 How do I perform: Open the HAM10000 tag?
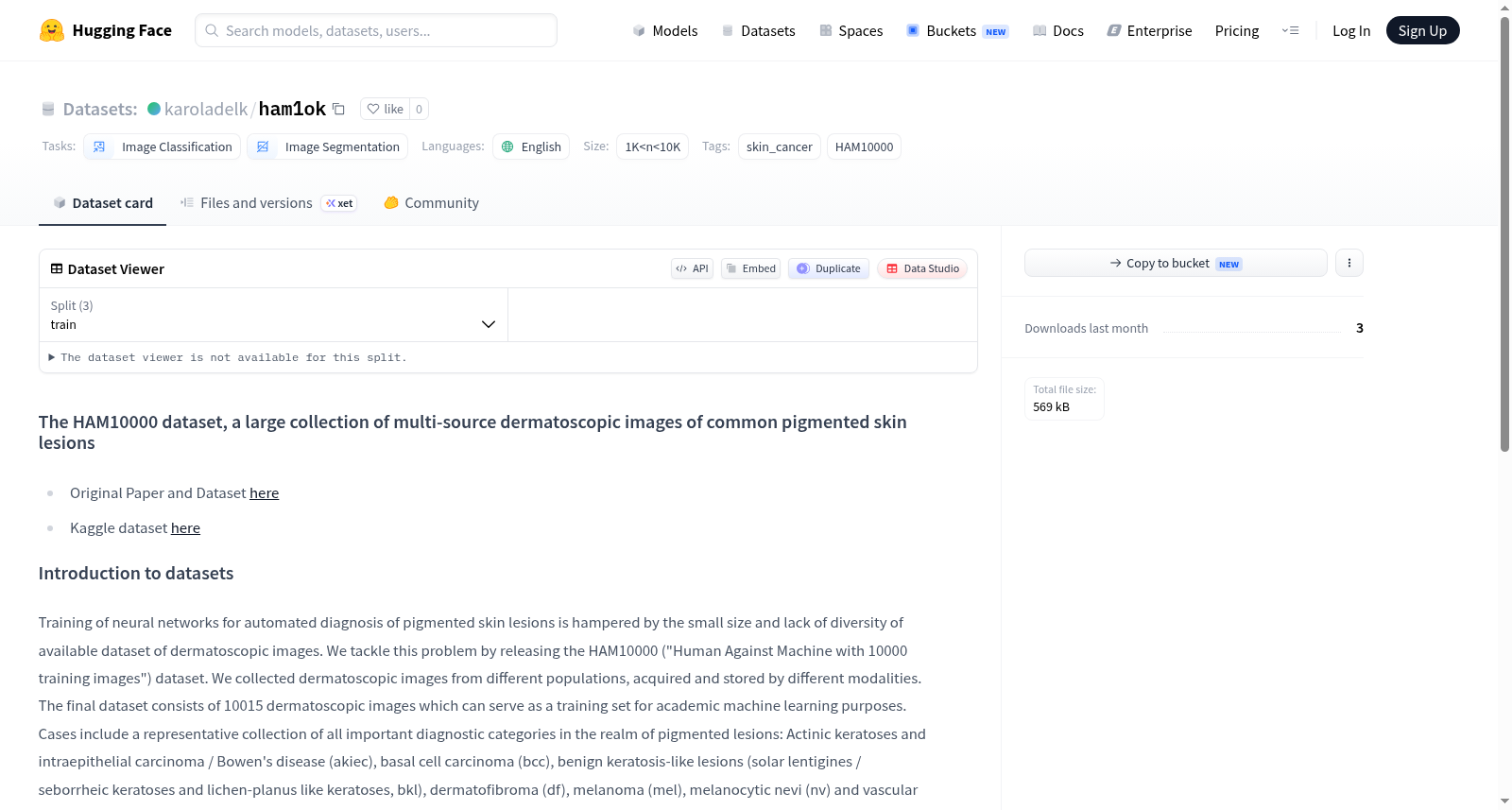pyautogui.click(x=864, y=146)
